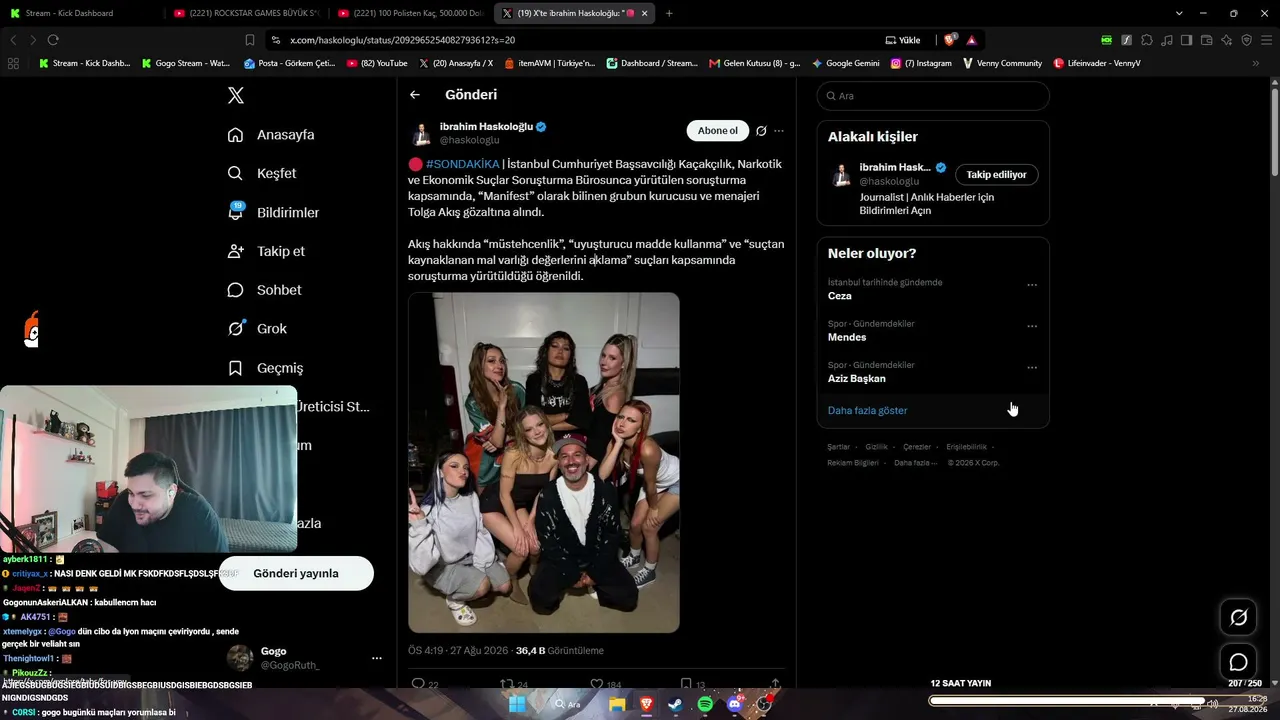Go to Anasayfa in X sidebar
Image resolution: width=1280 pixels, height=720 pixels.
pyautogui.click(x=271, y=135)
